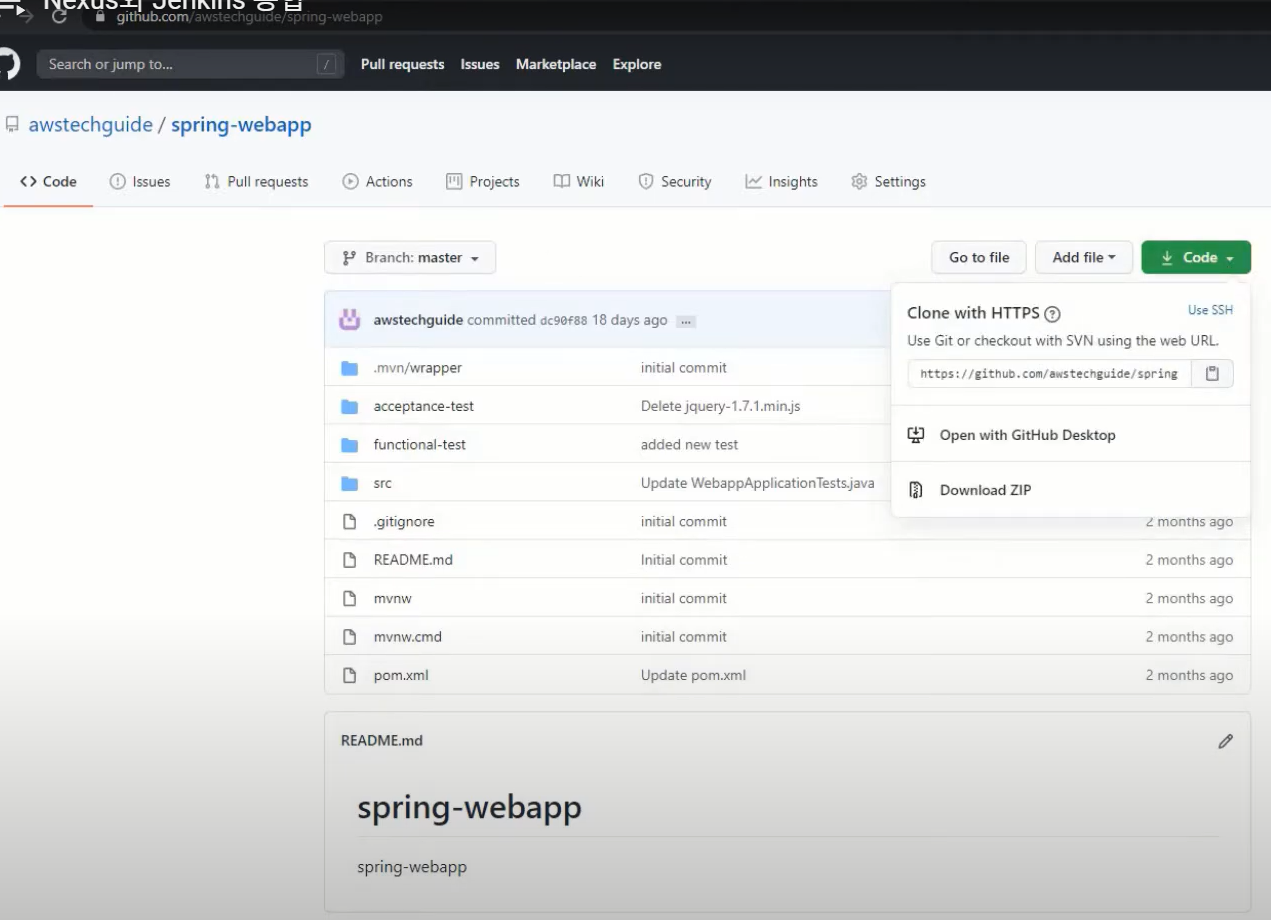Click the help icon next to Clone with HTTPS
1271x920 pixels.
[1052, 314]
